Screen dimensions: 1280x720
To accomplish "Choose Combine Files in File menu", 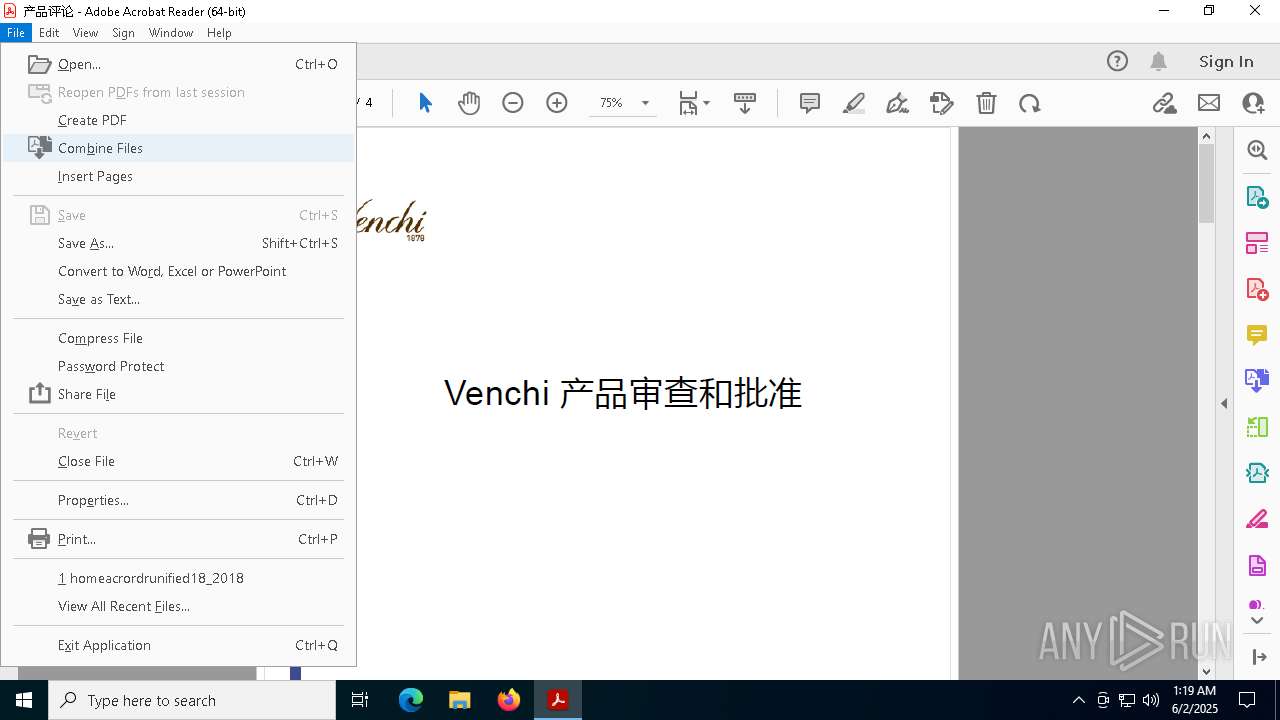I will pos(178,148).
